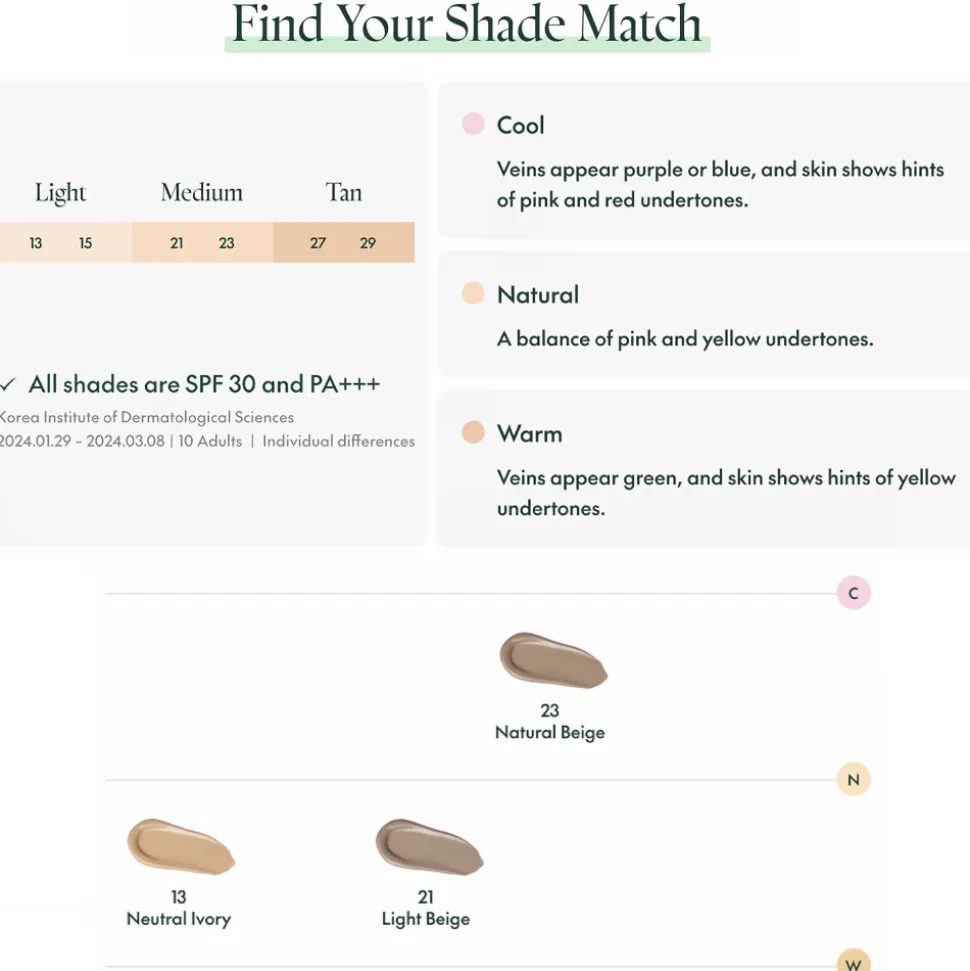This screenshot has height=971, width=970.
Task: Click the Natural Beige shade name
Action: click(550, 732)
